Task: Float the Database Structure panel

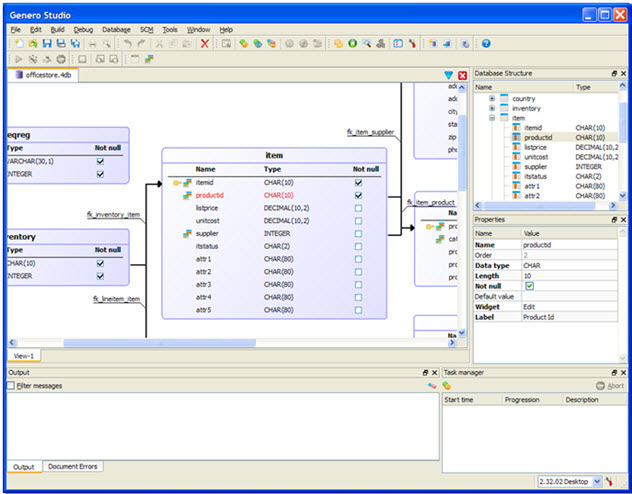Action: pyautogui.click(x=613, y=74)
